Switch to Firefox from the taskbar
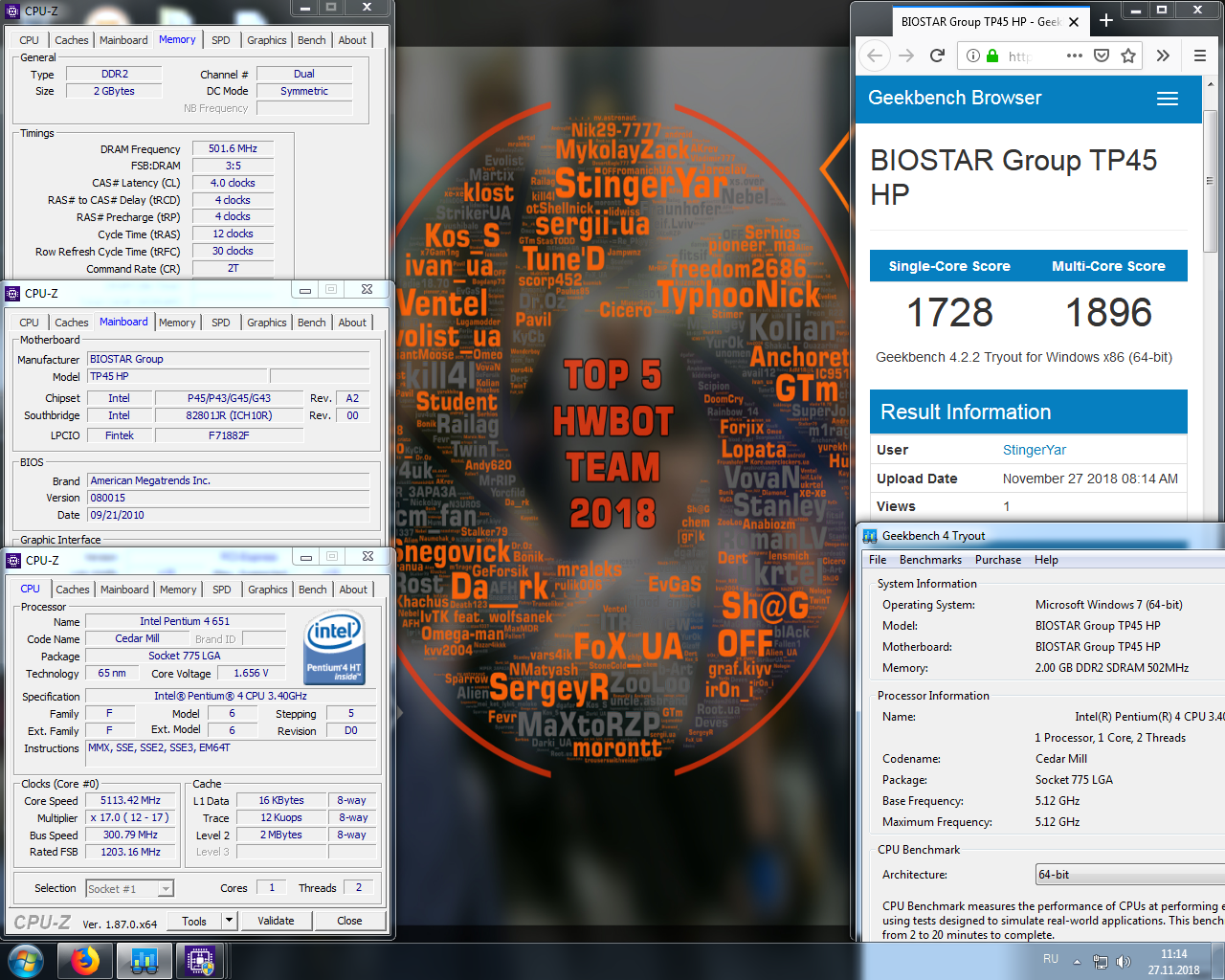 pos(84,961)
